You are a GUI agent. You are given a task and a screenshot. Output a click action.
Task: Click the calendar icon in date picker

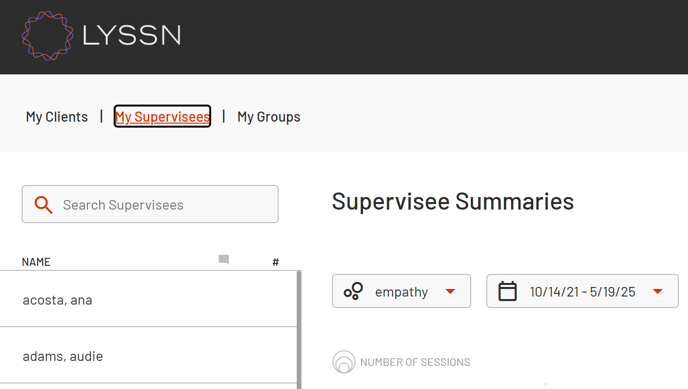click(x=507, y=291)
